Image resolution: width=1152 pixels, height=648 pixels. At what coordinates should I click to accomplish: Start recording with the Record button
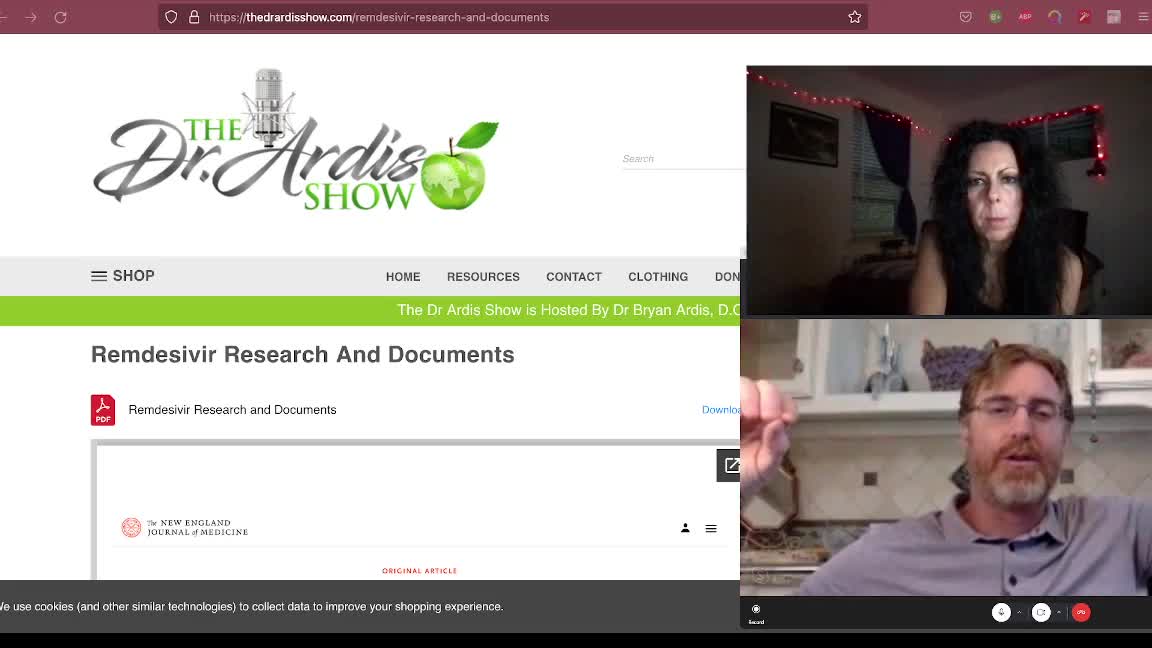coord(756,613)
